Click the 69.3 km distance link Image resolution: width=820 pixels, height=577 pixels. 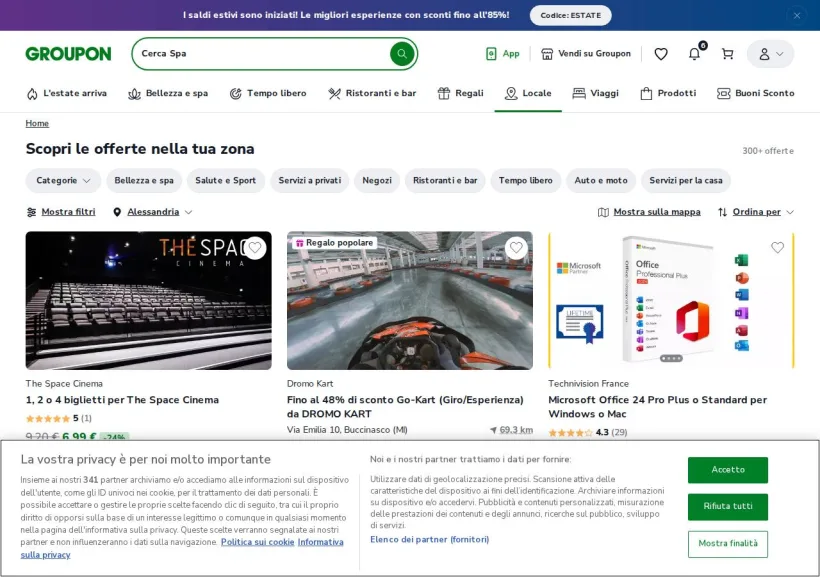tap(516, 430)
